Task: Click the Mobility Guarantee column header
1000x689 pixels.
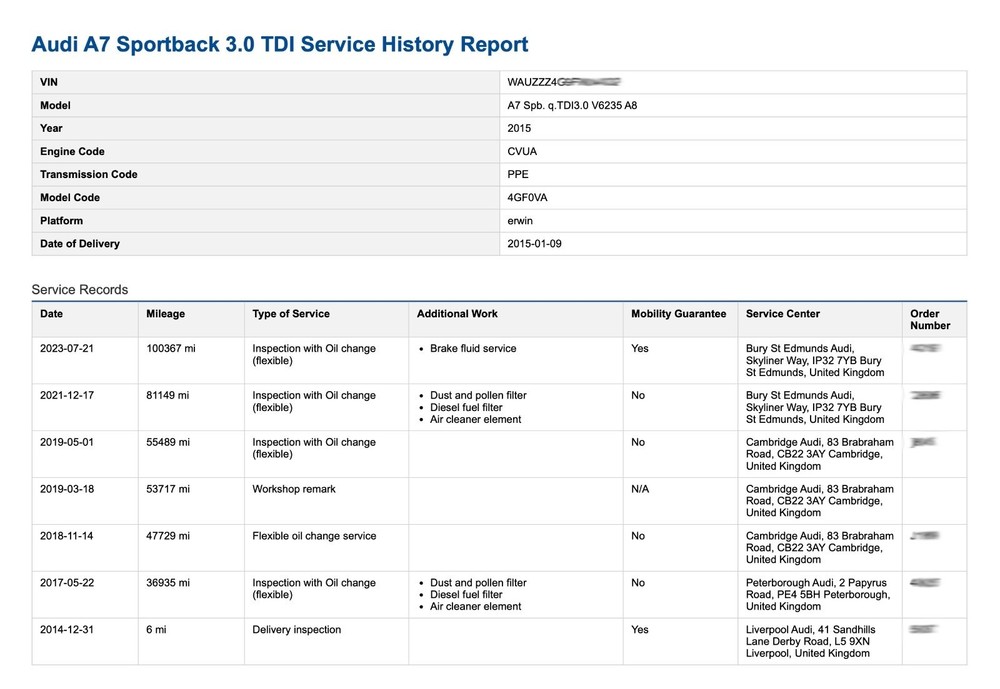Action: tap(679, 314)
